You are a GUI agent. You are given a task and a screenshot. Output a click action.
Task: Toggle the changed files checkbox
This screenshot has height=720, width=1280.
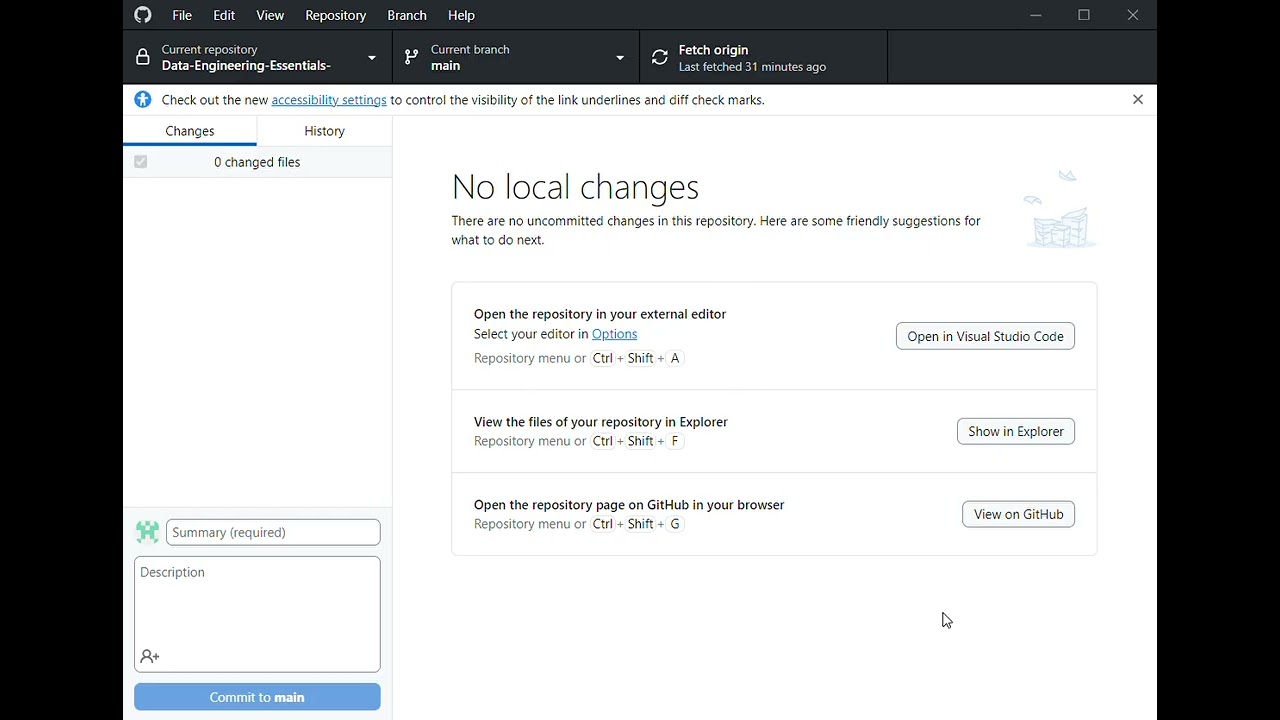141,162
